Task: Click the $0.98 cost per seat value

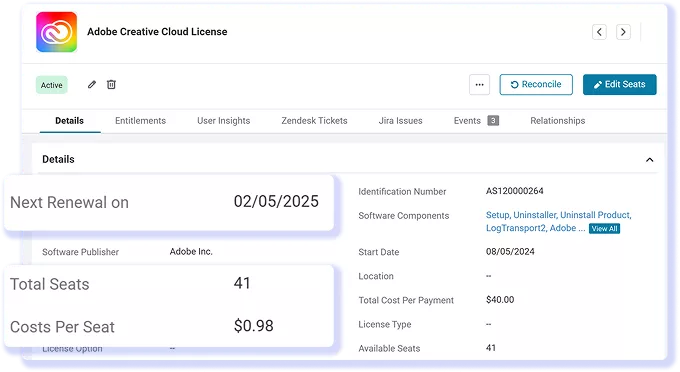Action: point(254,326)
